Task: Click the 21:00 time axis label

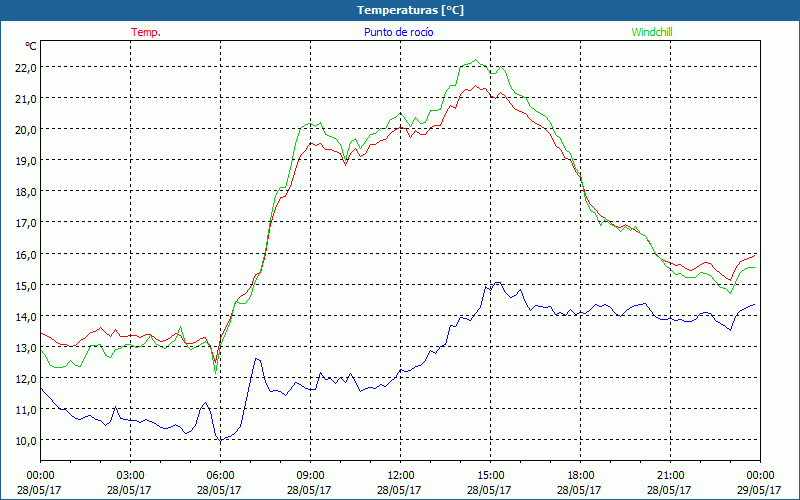Action: pos(670,475)
